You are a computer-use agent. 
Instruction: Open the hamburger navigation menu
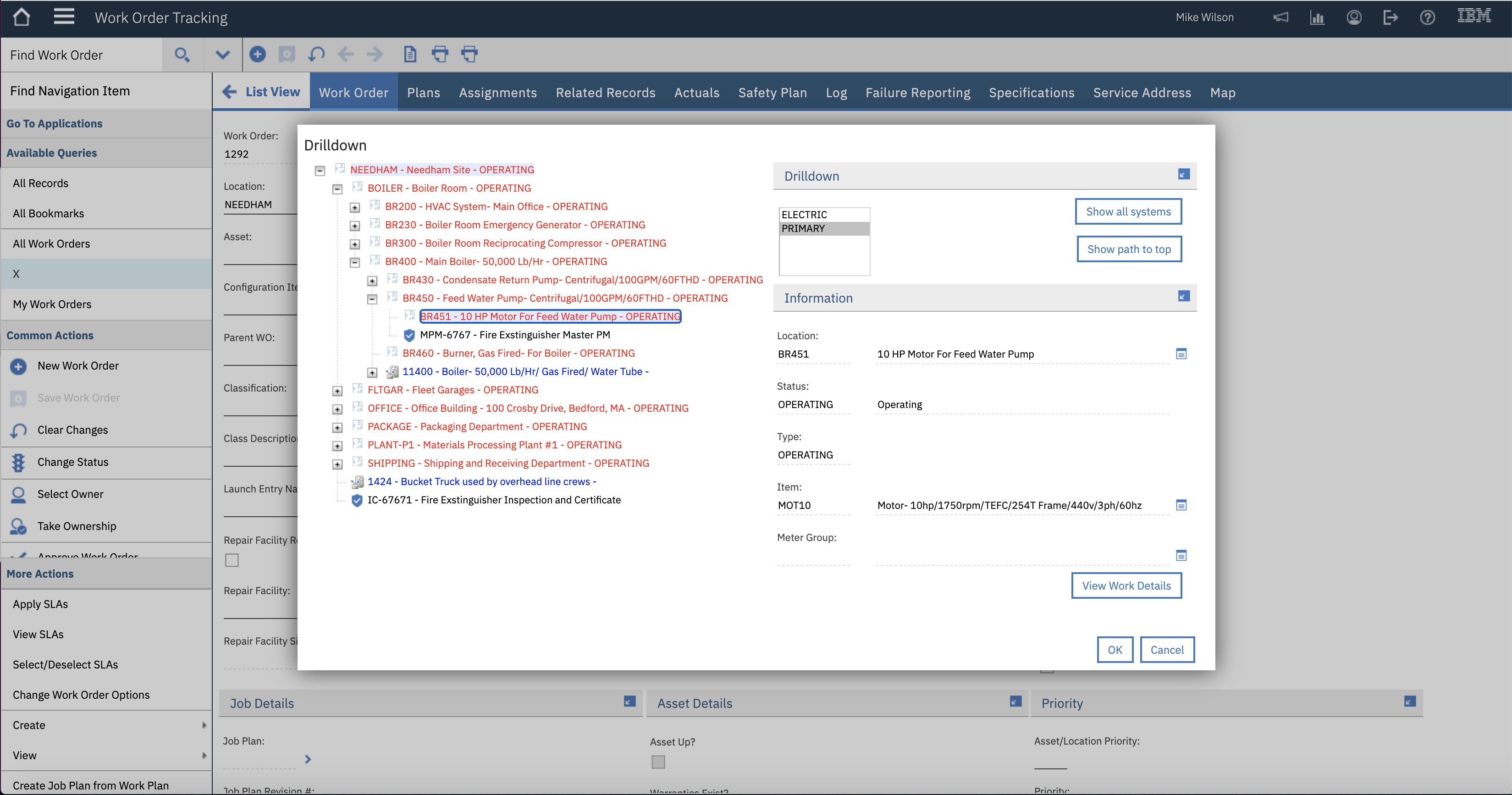pyautogui.click(x=64, y=17)
